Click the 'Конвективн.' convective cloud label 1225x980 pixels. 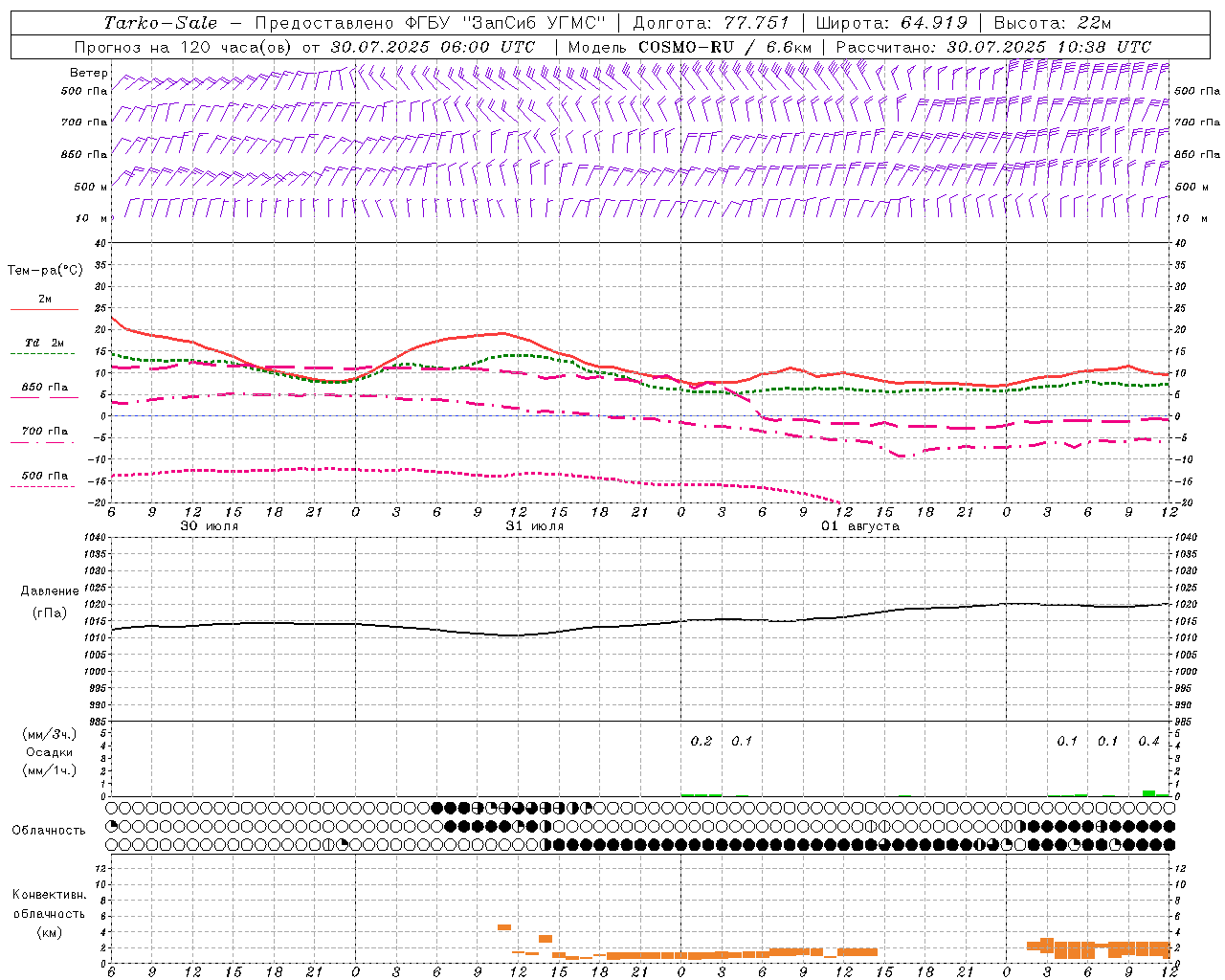point(49,895)
